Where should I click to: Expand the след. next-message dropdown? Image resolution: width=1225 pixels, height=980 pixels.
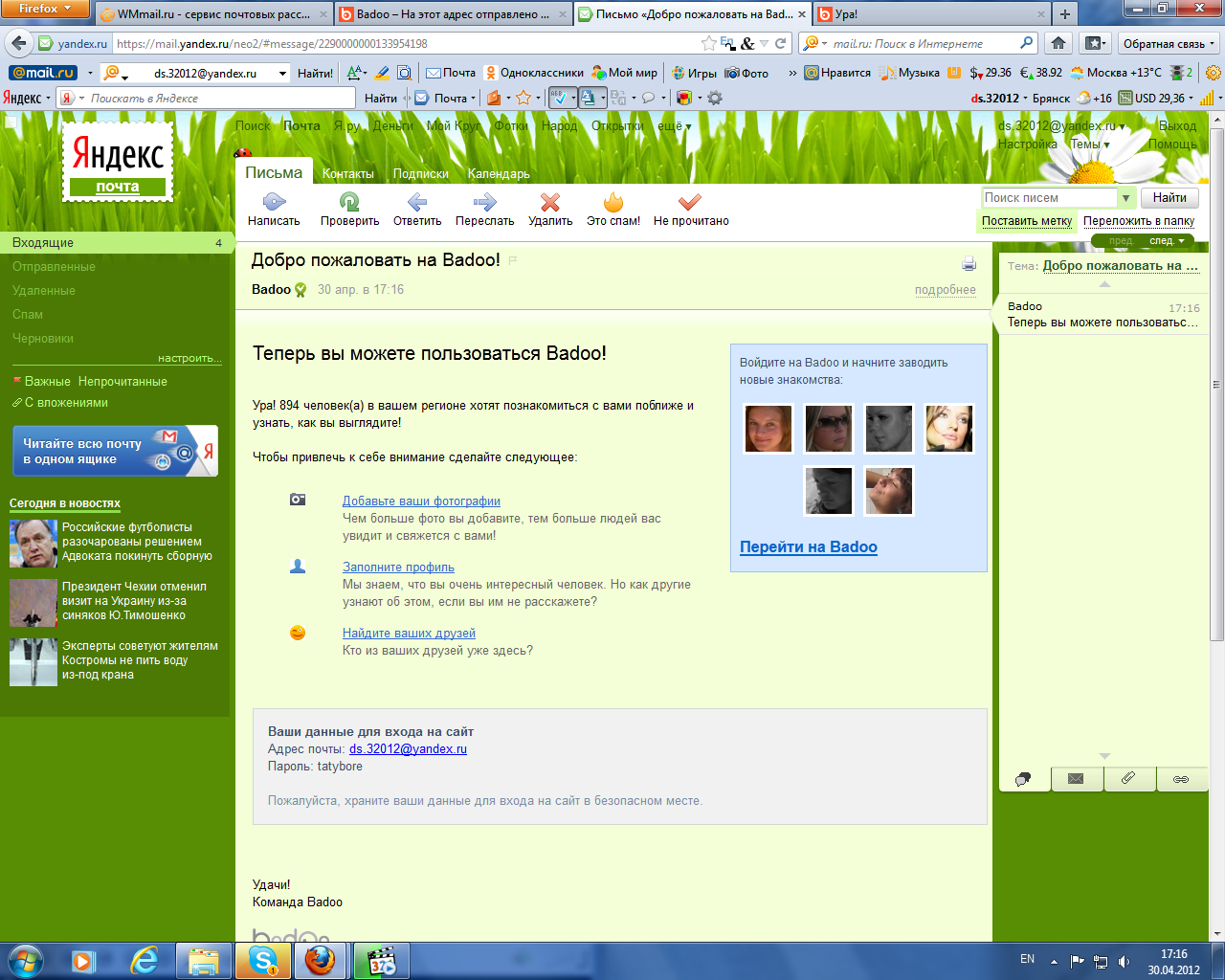1166,241
